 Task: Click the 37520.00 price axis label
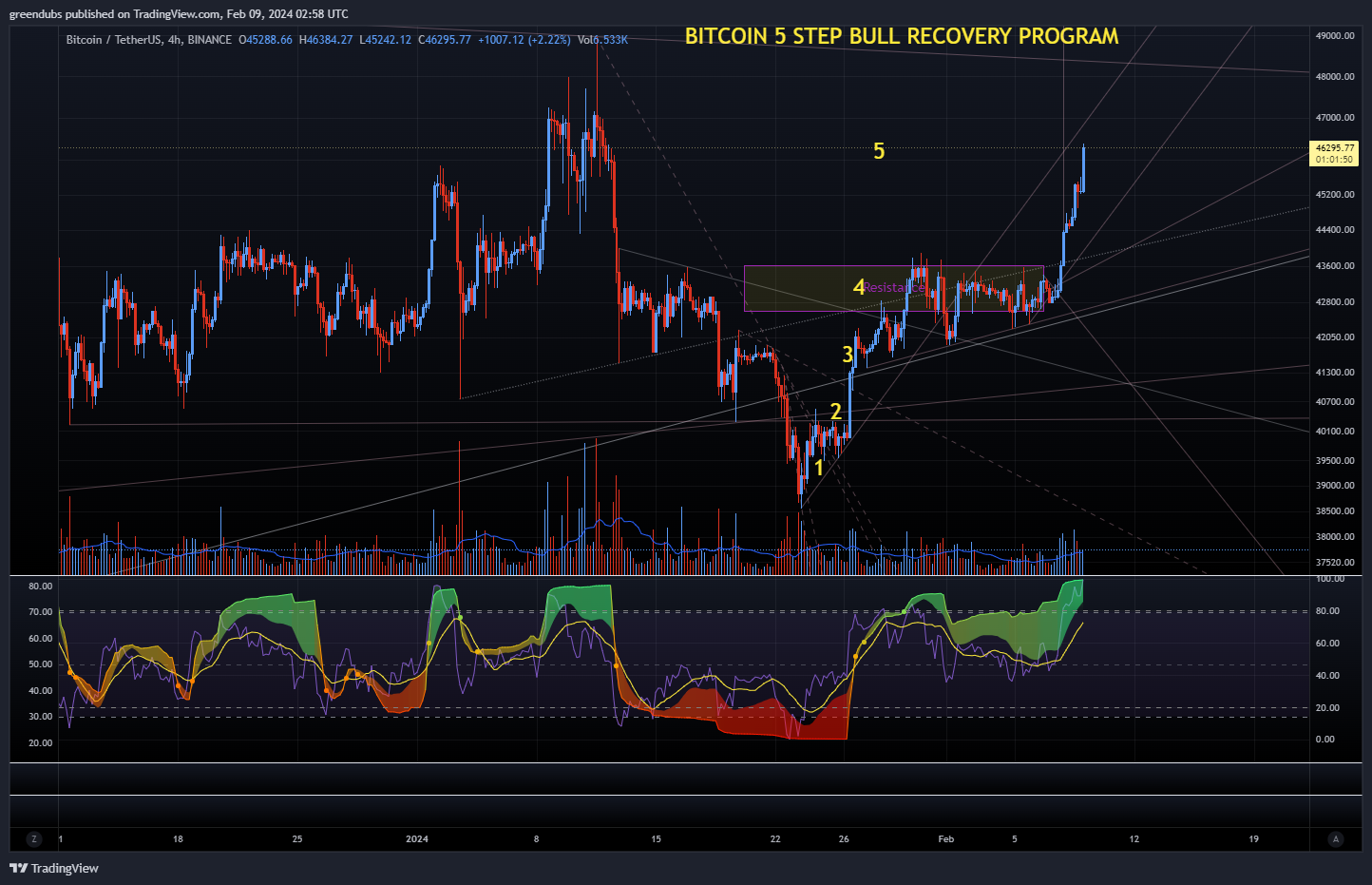click(1335, 562)
